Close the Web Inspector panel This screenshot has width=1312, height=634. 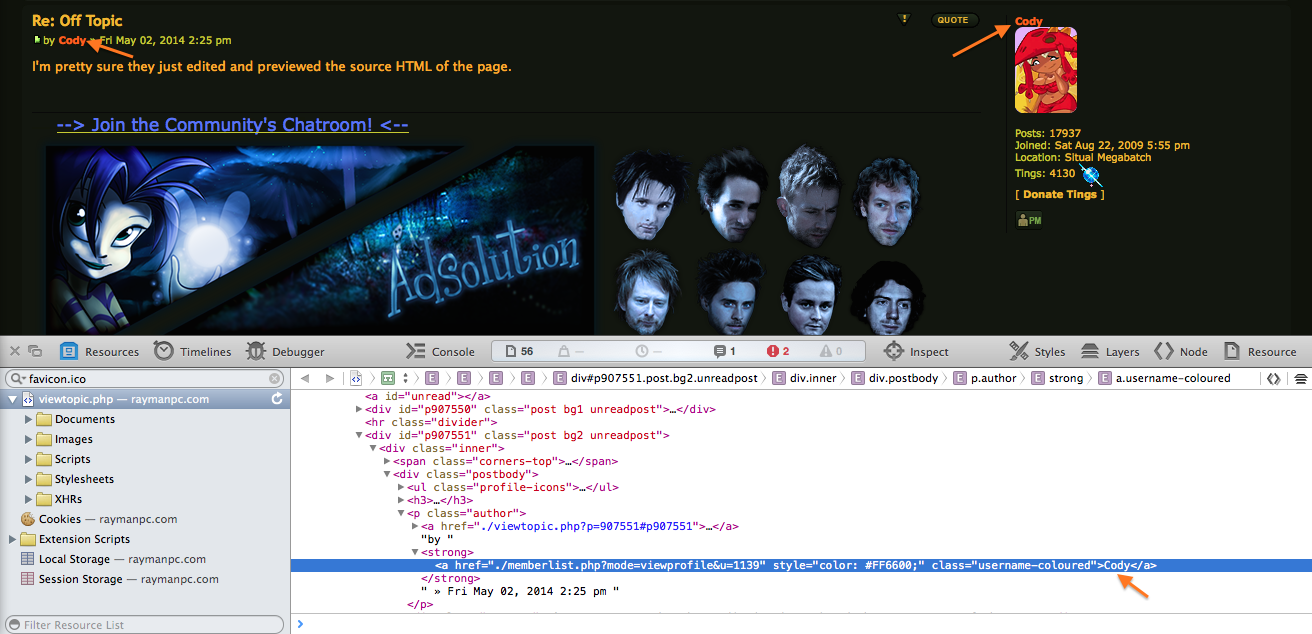[14, 351]
